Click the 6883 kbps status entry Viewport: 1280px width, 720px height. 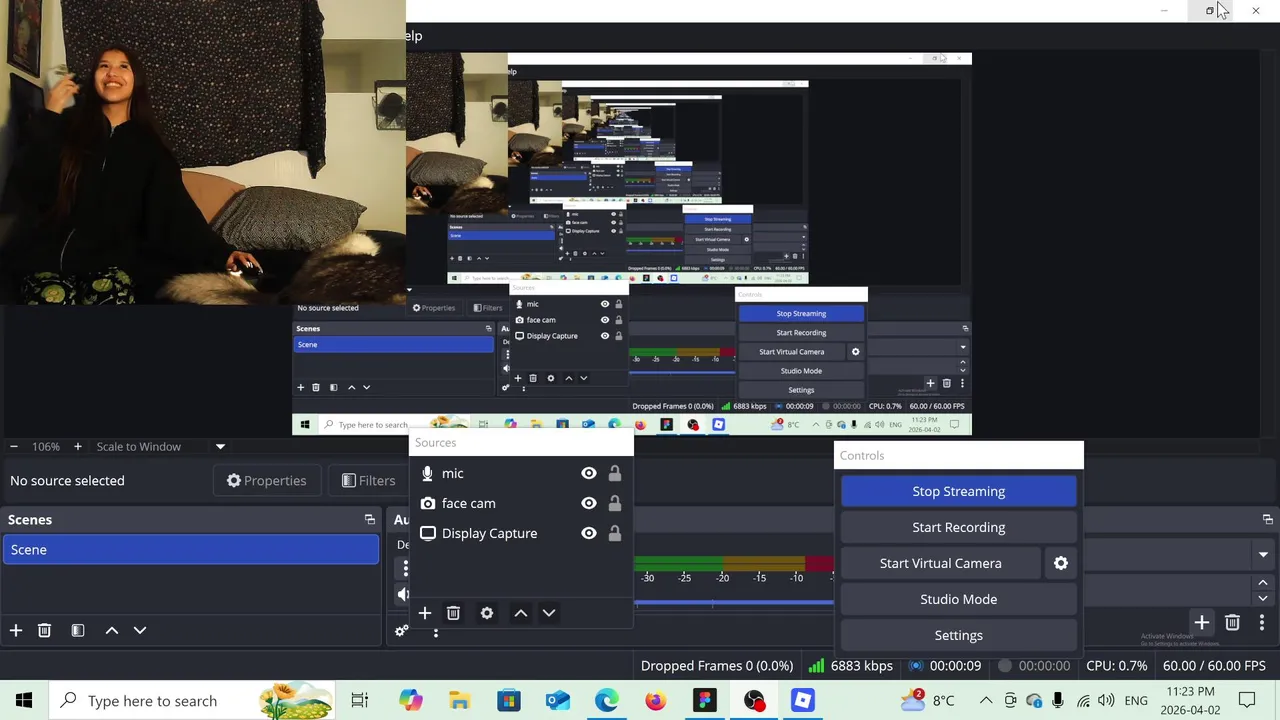pyautogui.click(x=850, y=666)
